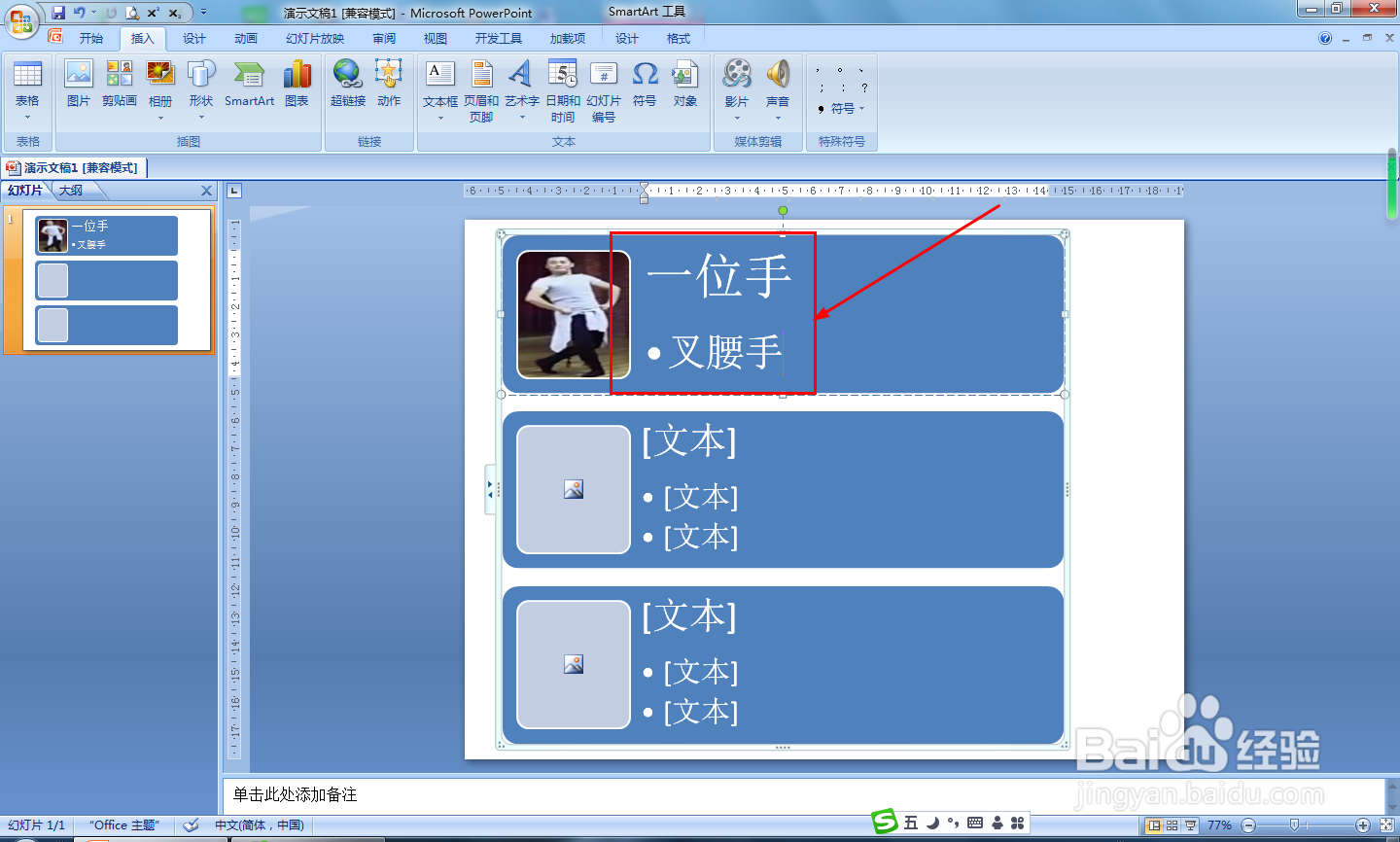Select the 演示文稿1 document tab
Viewport: 1400px width, 842px height.
(x=75, y=167)
